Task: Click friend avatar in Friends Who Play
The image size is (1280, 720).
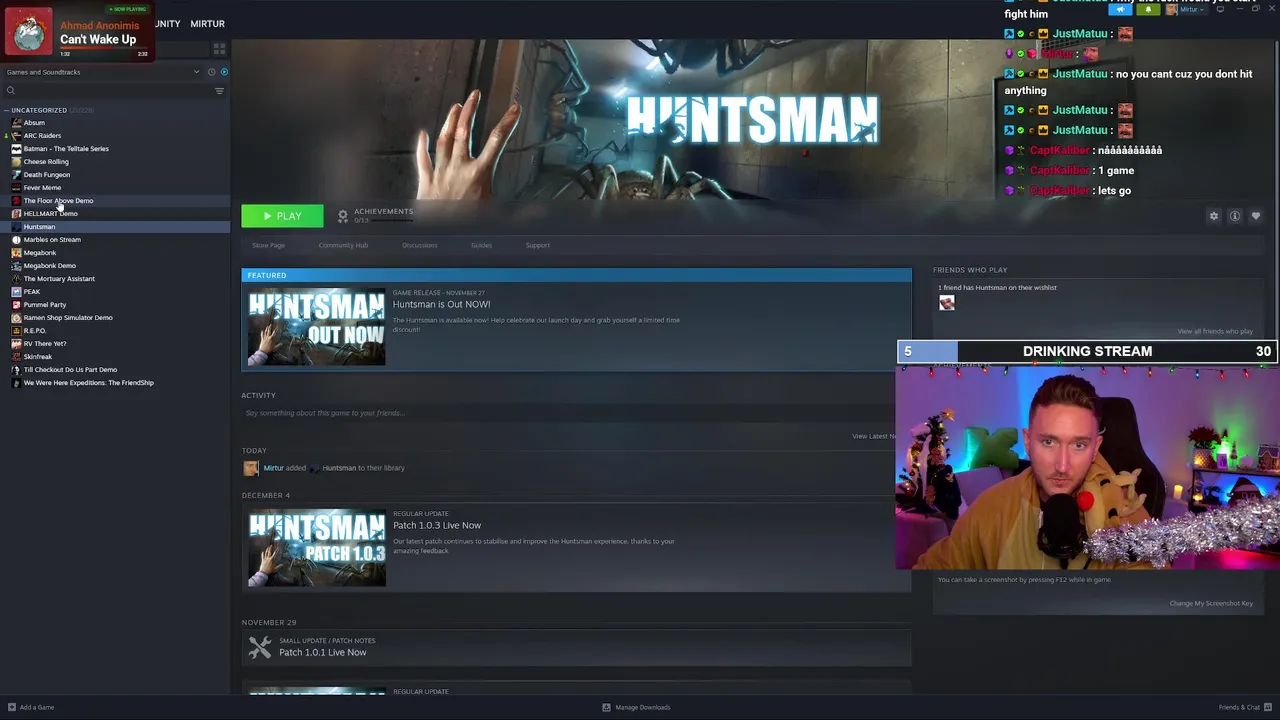Action: pyautogui.click(x=947, y=303)
